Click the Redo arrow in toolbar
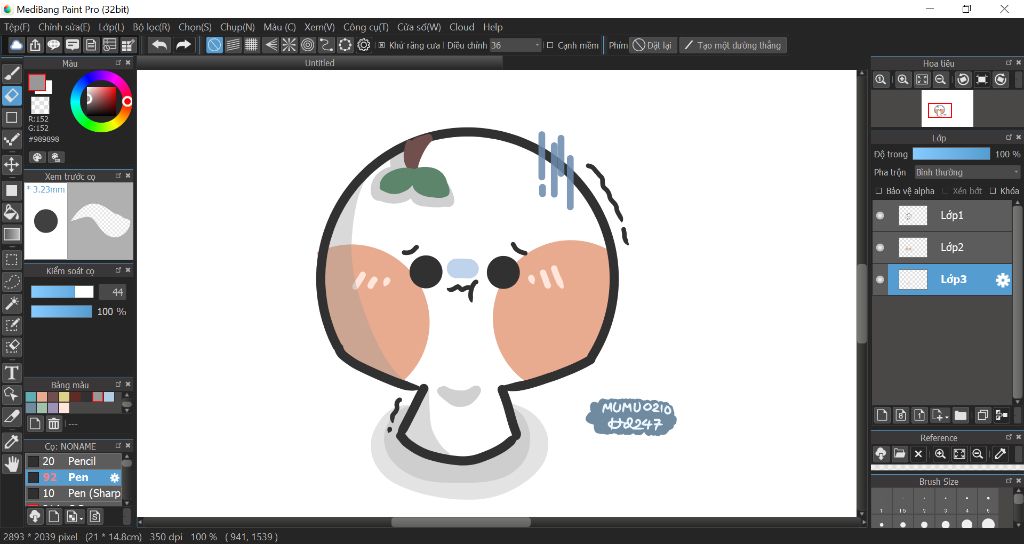 pos(184,45)
